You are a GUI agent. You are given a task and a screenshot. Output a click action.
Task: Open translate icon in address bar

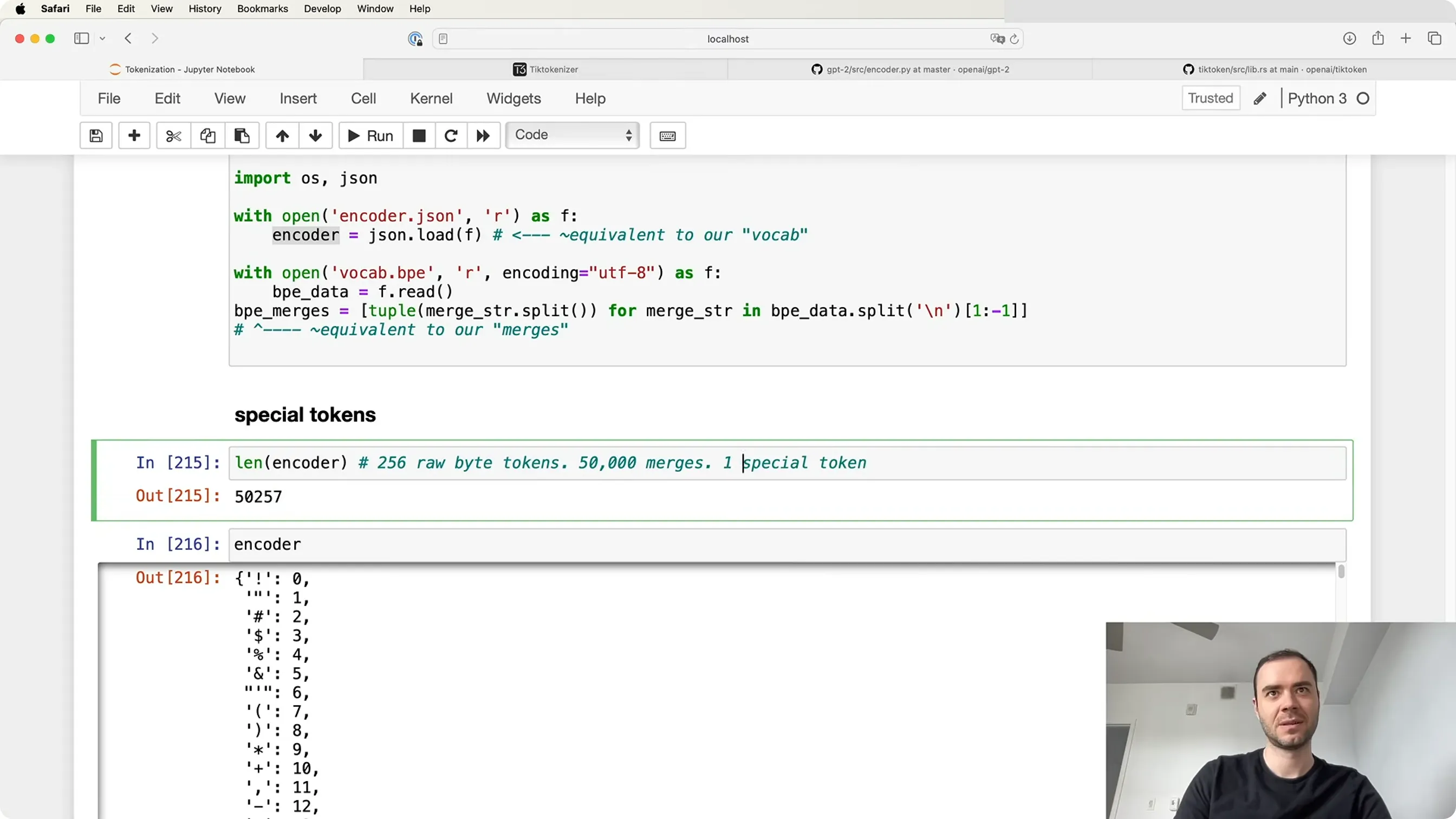coord(997,38)
